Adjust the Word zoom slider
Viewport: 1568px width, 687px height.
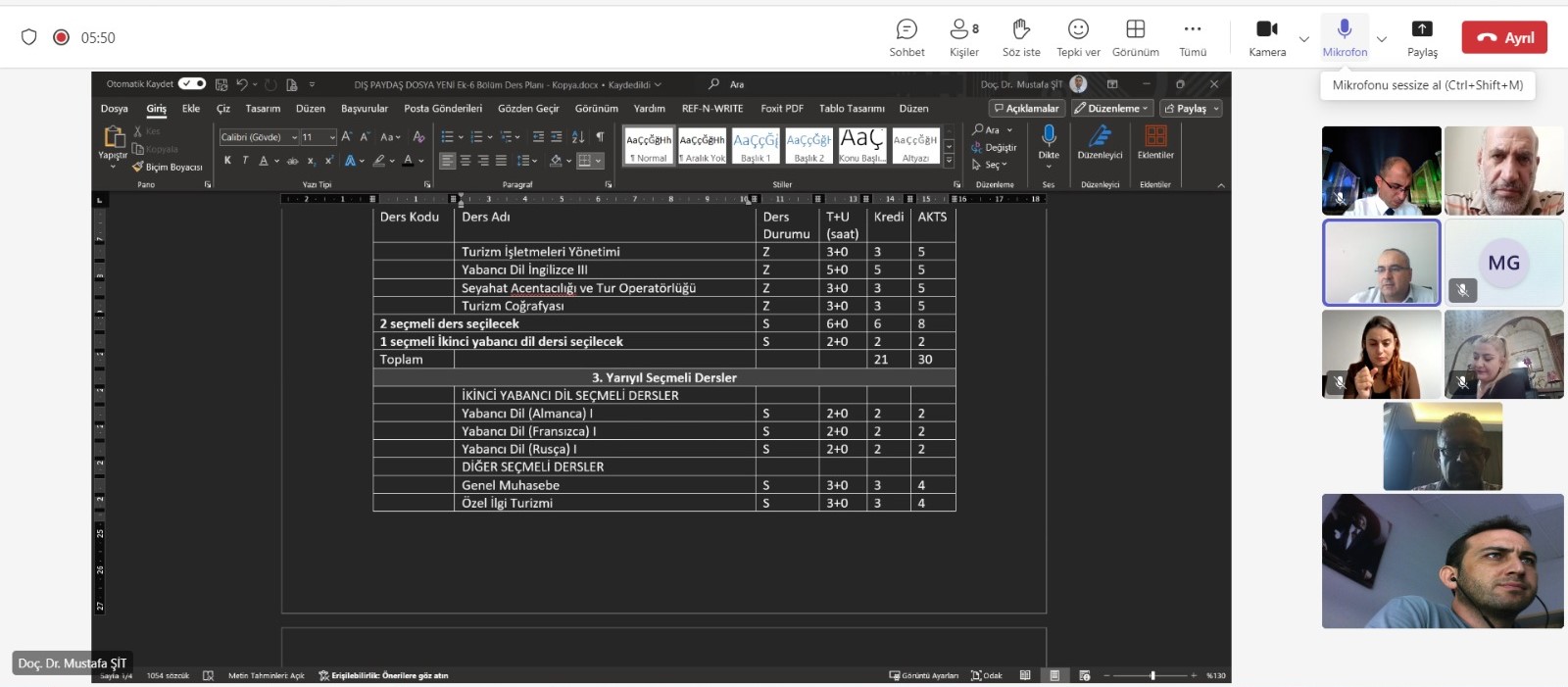[x=1152, y=675]
